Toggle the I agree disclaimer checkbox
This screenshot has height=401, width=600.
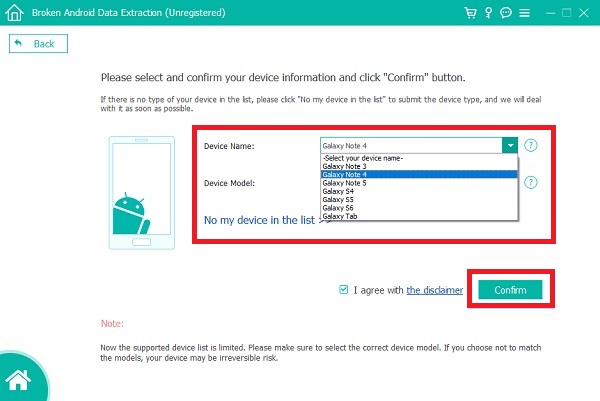344,290
